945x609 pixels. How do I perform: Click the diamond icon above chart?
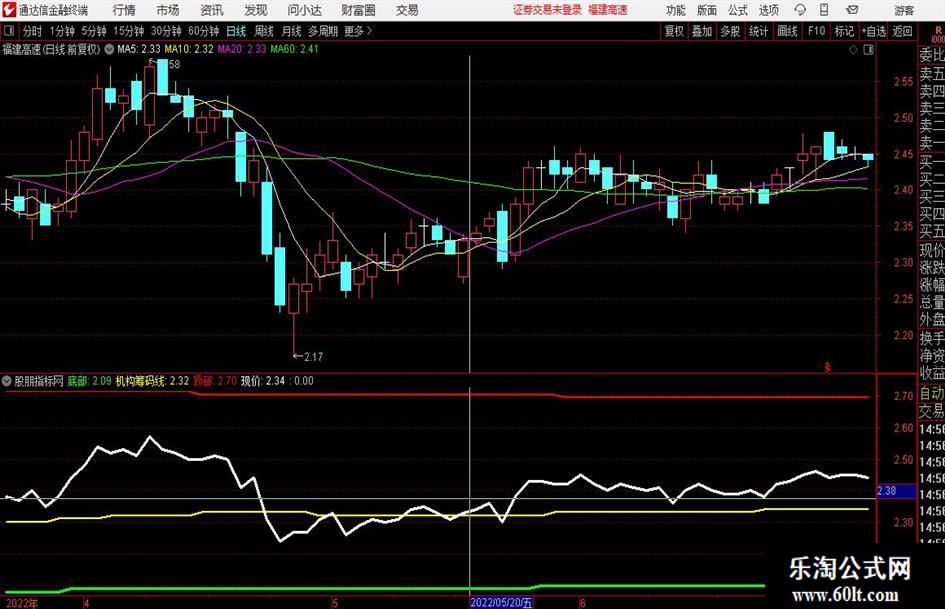853,50
